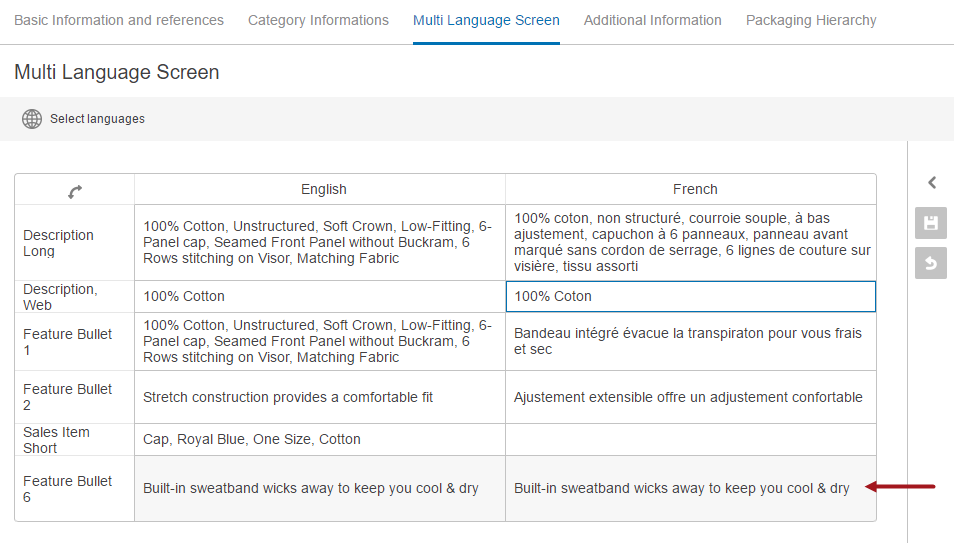Edit the French Description Web field

[x=691, y=296]
